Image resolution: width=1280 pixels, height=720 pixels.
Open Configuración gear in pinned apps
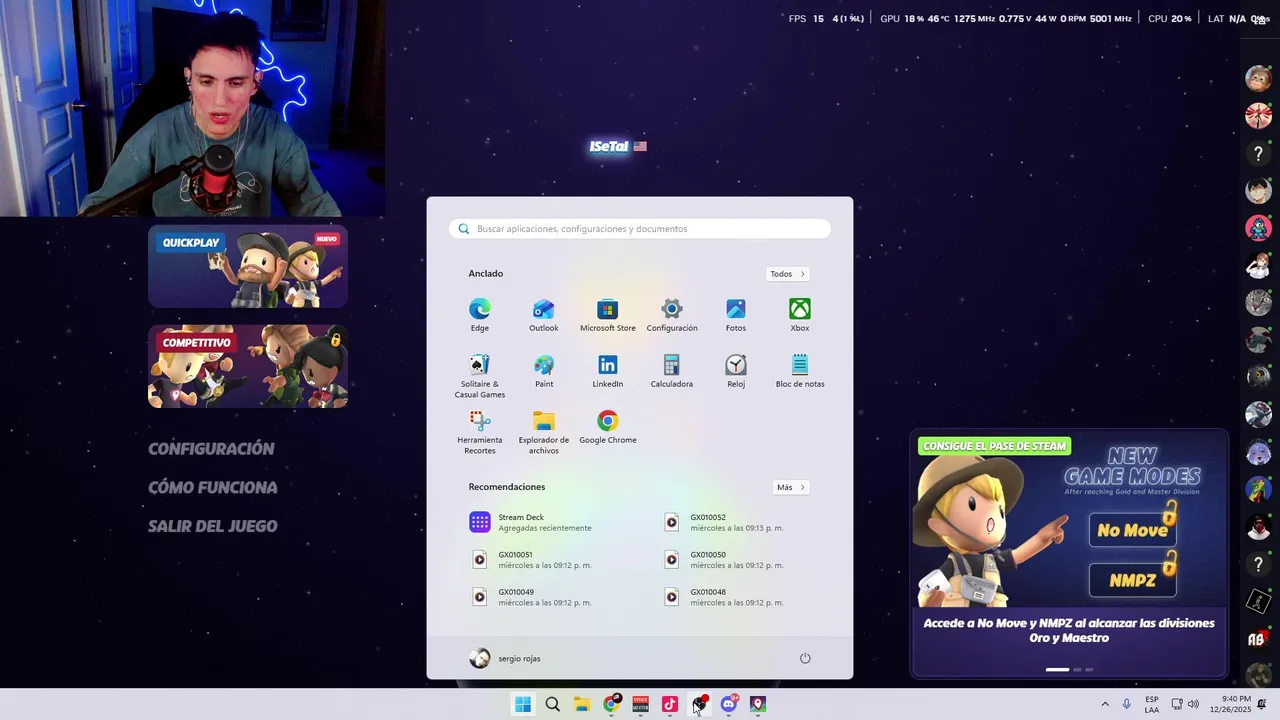pyautogui.click(x=672, y=314)
